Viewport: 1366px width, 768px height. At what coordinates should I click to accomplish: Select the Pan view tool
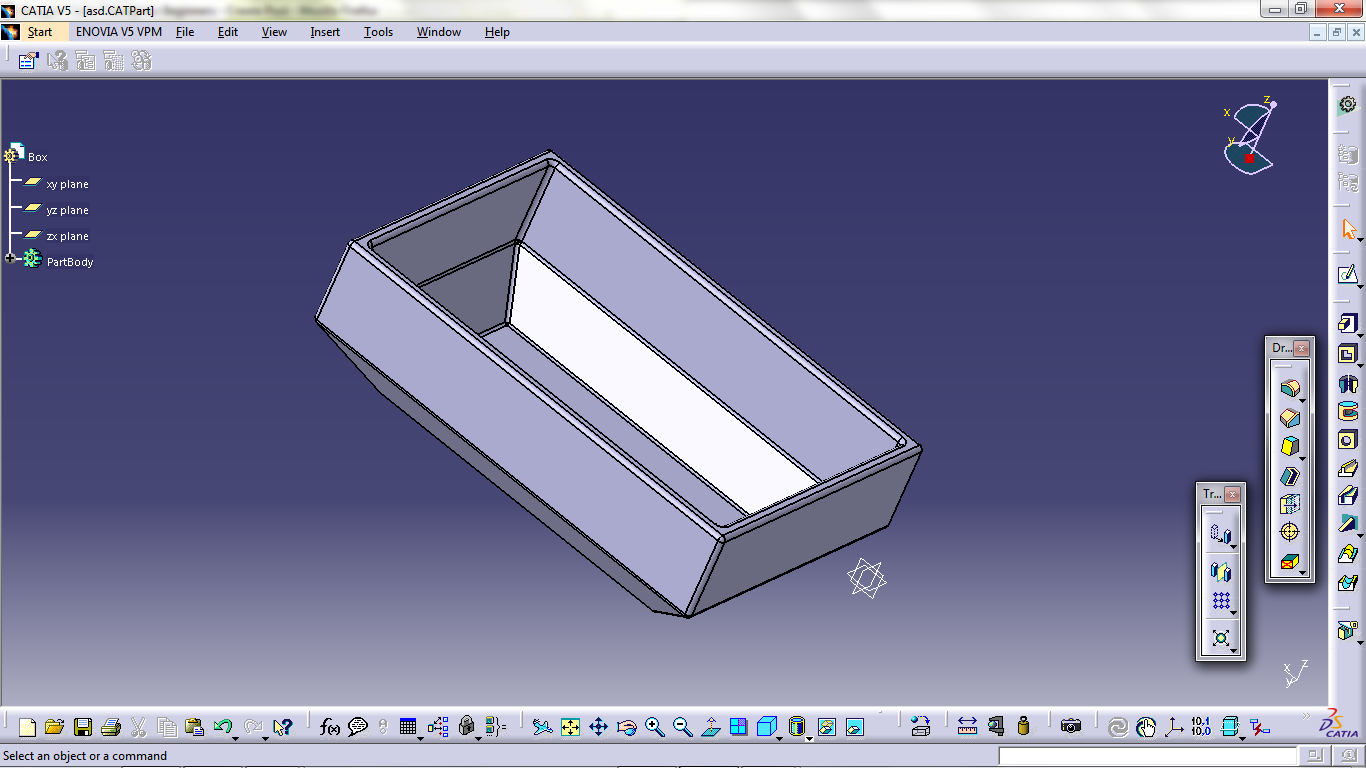click(x=600, y=727)
